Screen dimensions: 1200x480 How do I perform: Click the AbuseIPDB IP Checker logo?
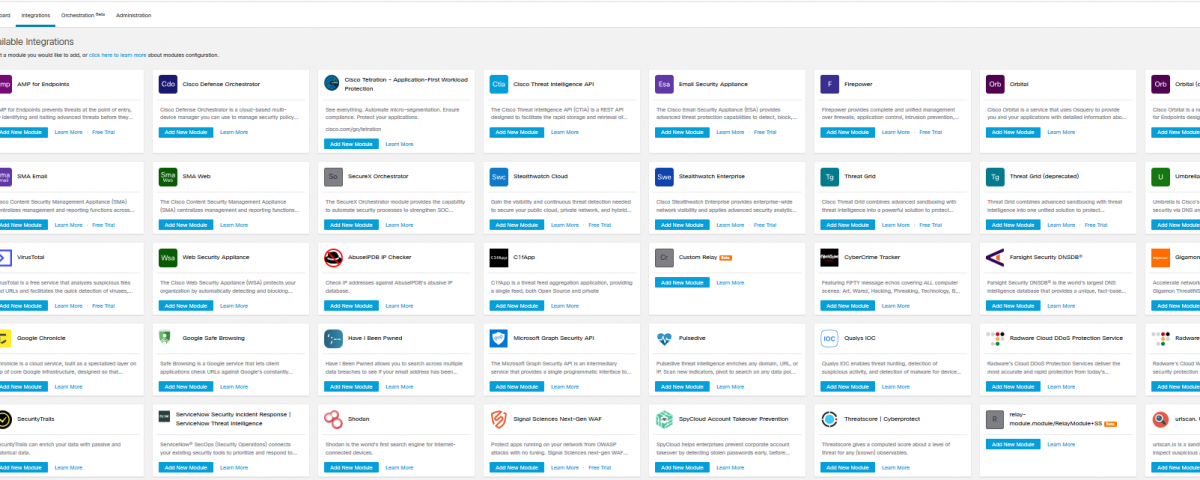333,257
